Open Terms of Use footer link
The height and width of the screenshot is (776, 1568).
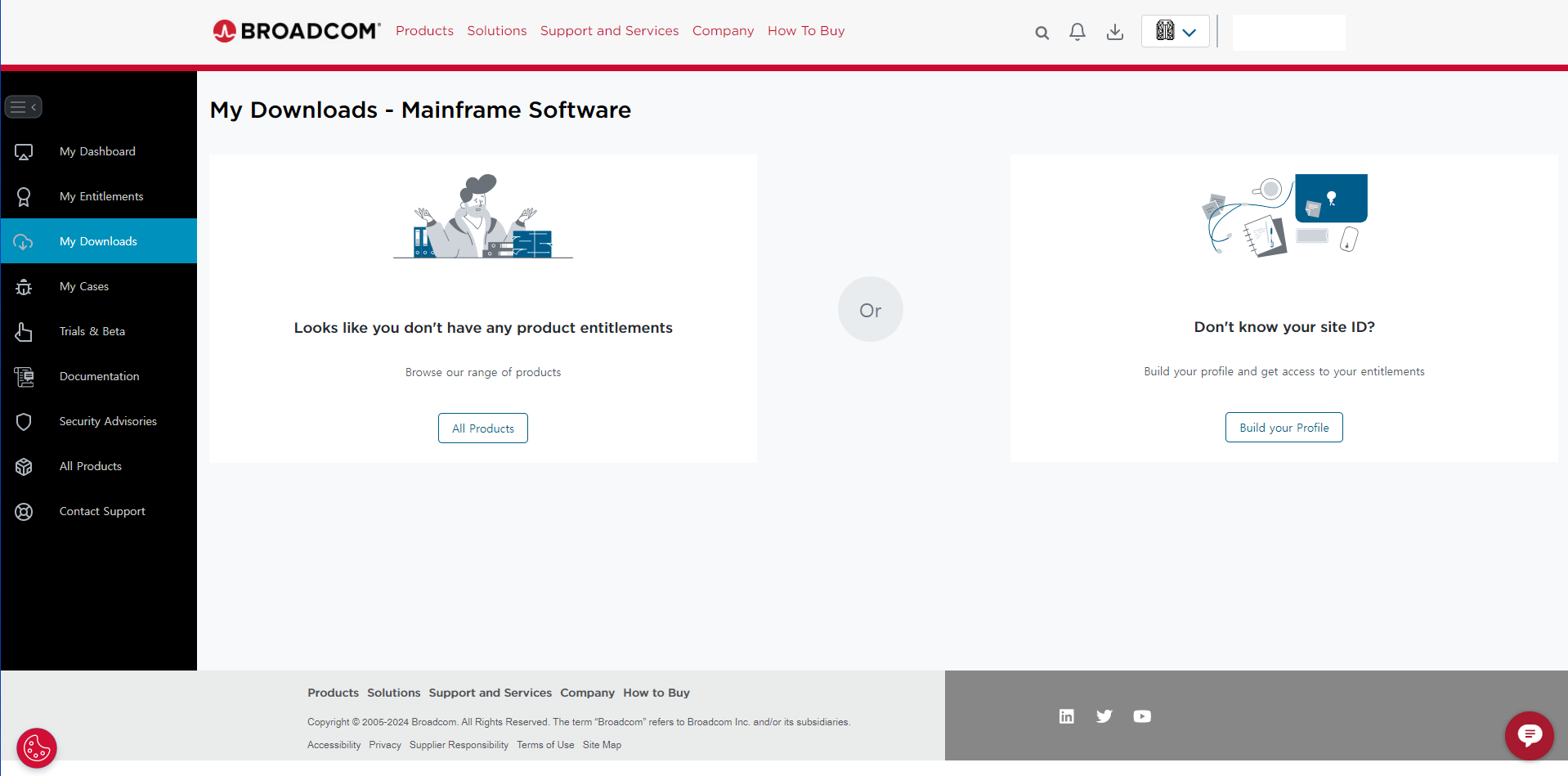(x=545, y=745)
